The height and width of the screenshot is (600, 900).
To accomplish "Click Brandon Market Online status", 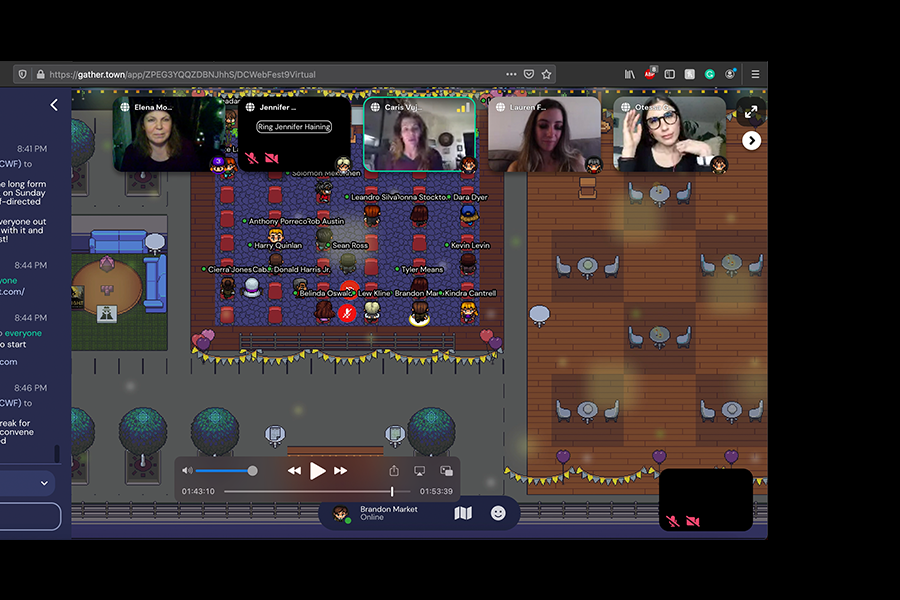I will [x=389, y=513].
